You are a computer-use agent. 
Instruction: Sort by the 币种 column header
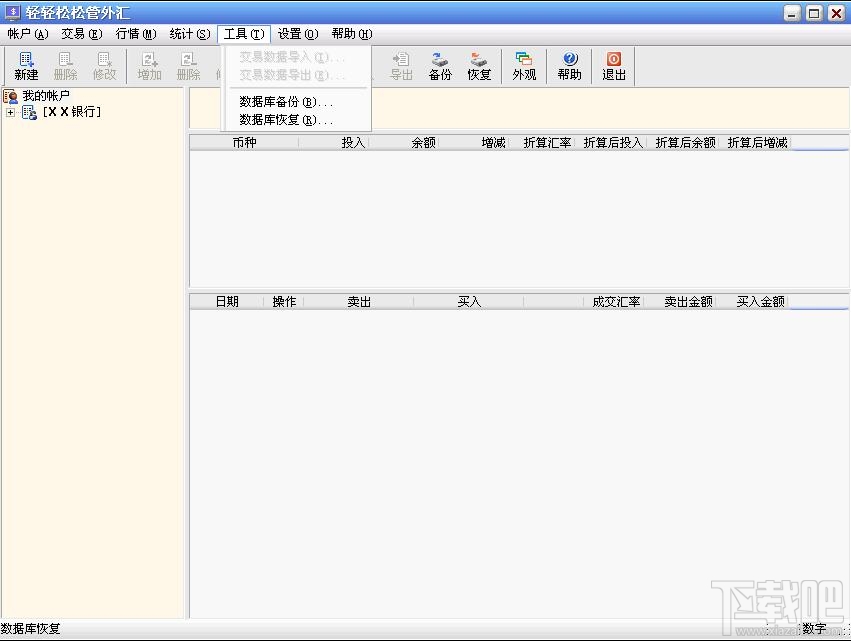[x=244, y=143]
